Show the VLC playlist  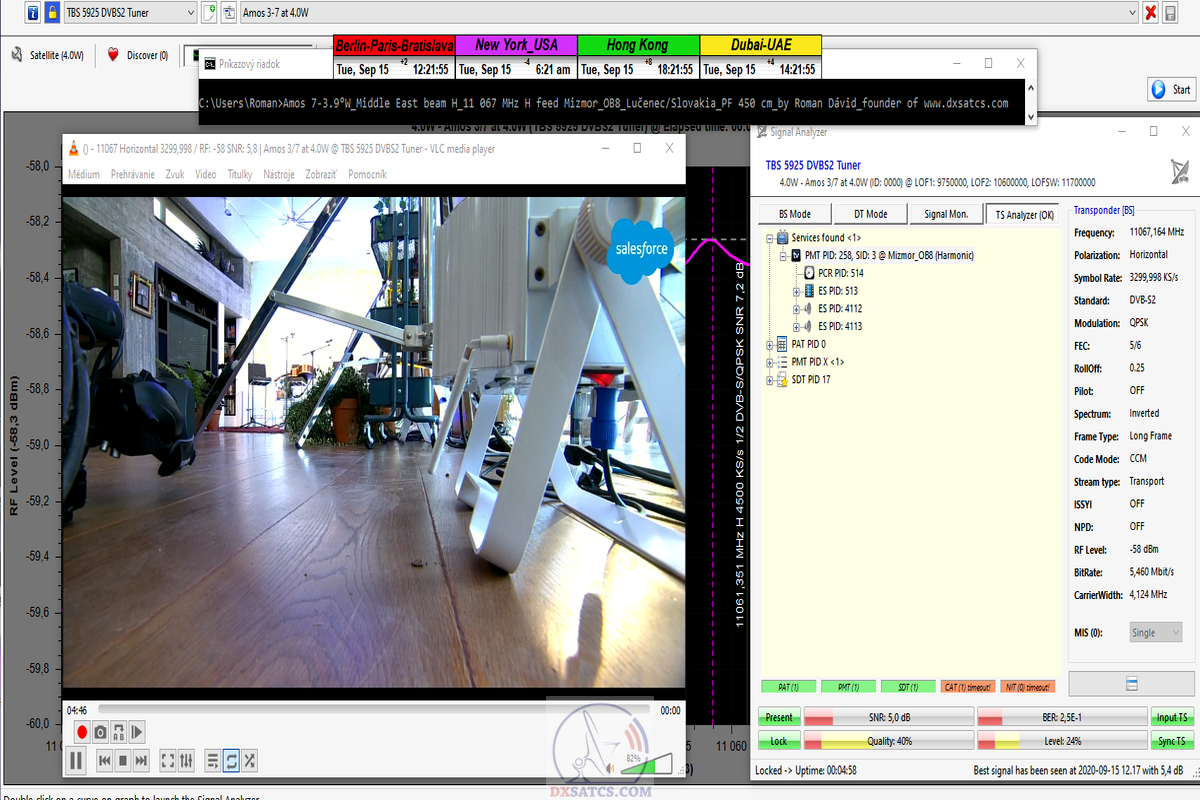coord(213,761)
